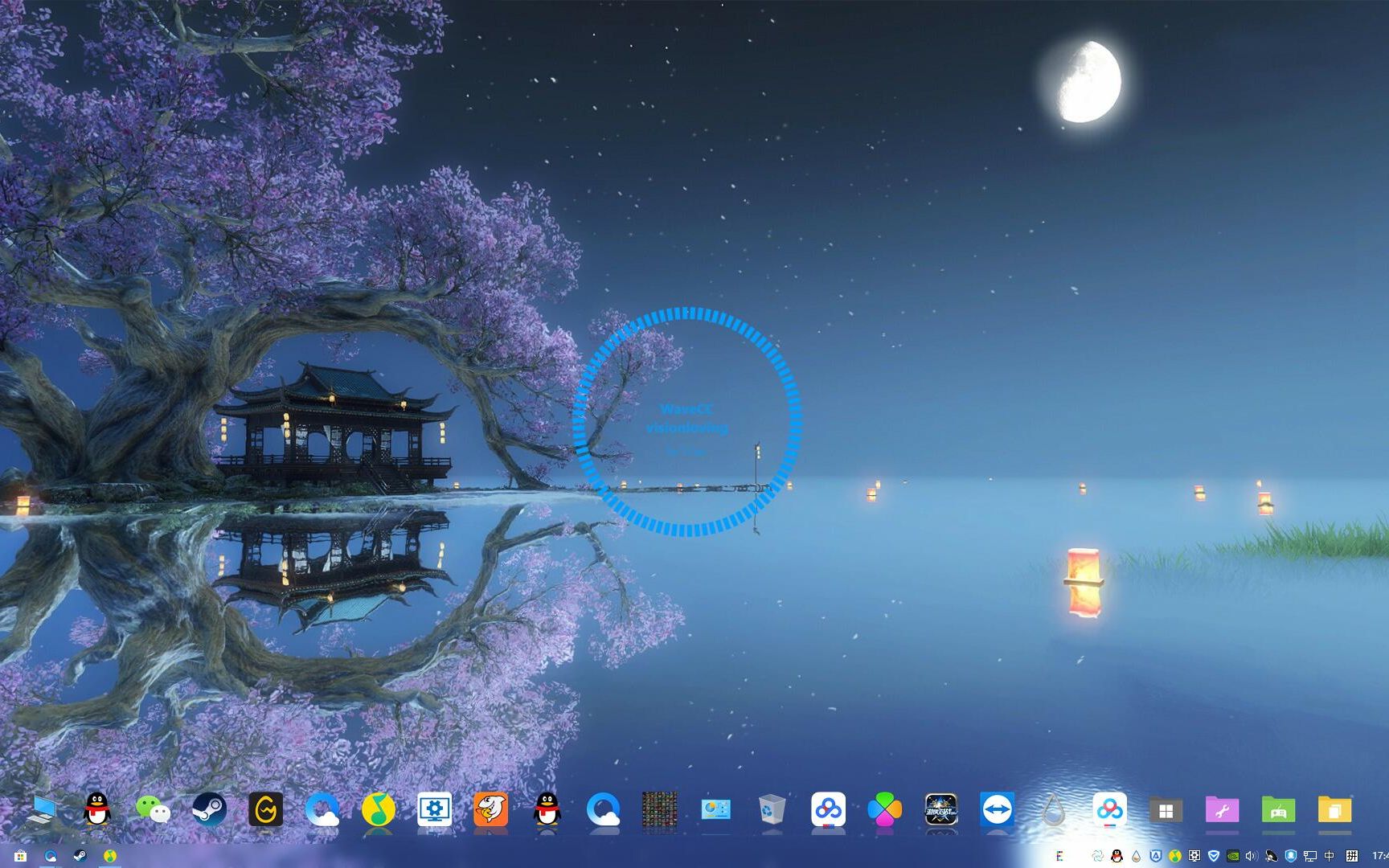Screen dimensions: 1389x868
Task: Switch to QQ Browser in the taskbar
Action: 50,856
